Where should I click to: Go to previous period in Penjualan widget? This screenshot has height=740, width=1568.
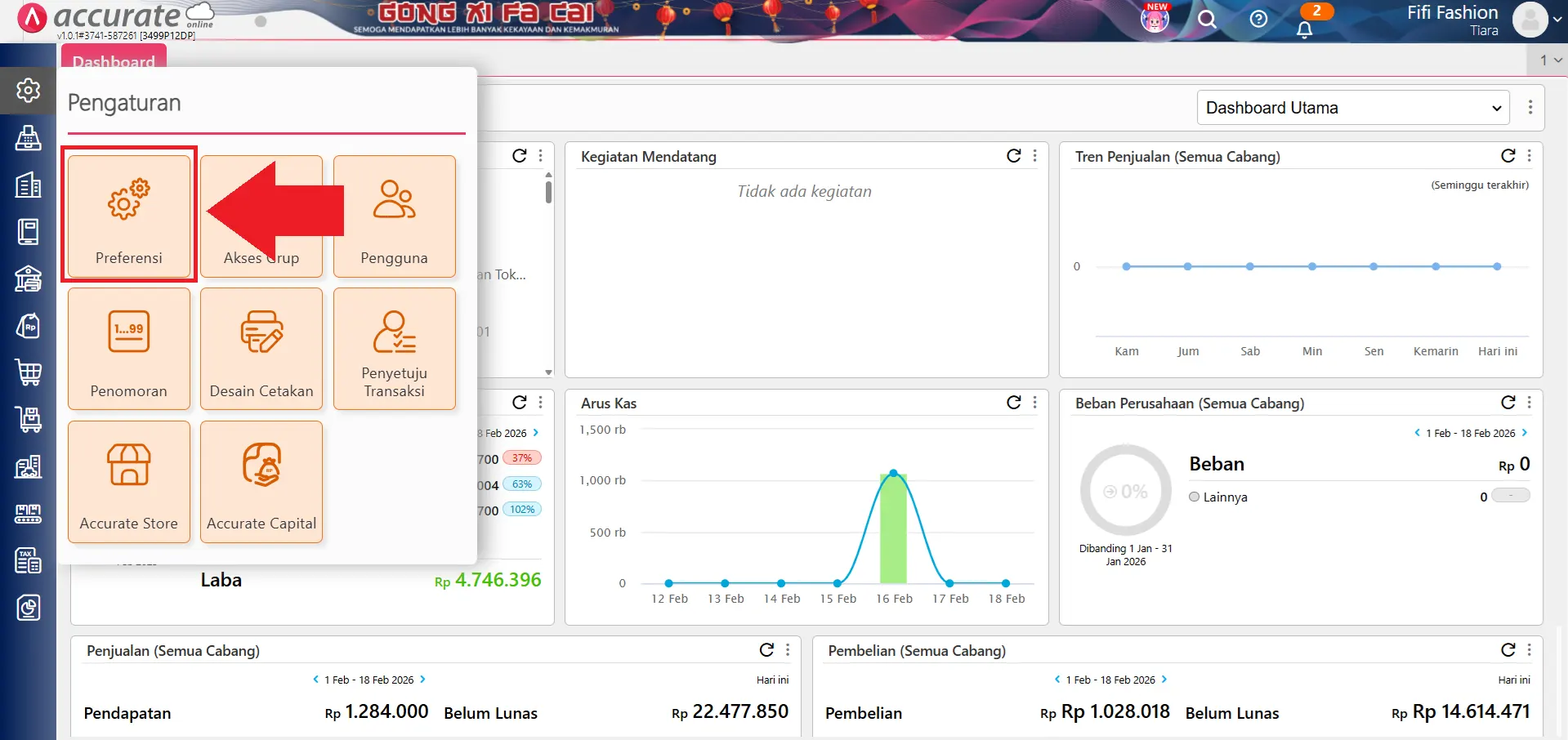[x=316, y=680]
